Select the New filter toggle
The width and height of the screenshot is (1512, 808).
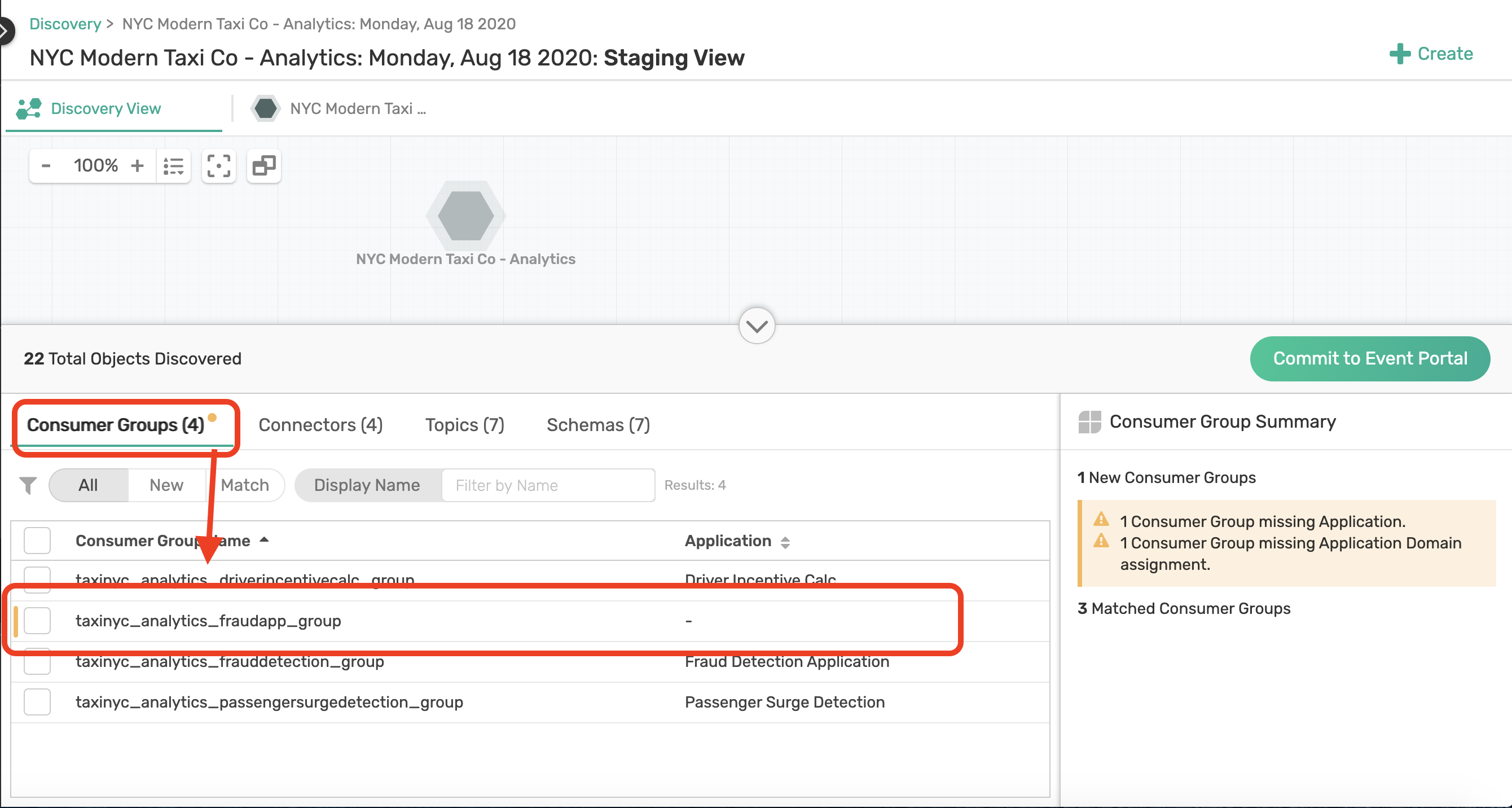(166, 484)
